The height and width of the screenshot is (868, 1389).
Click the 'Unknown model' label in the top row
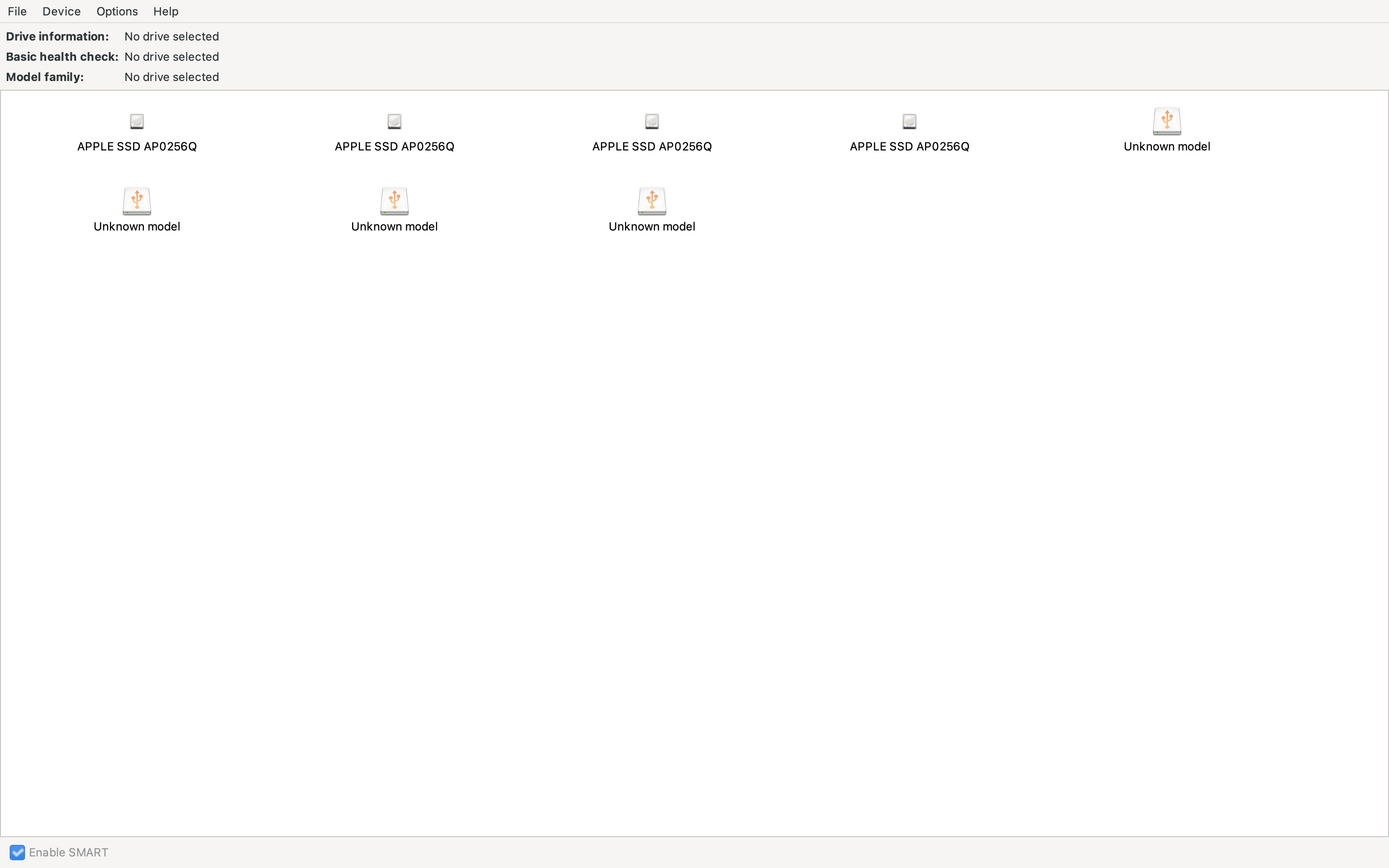[x=1166, y=147]
